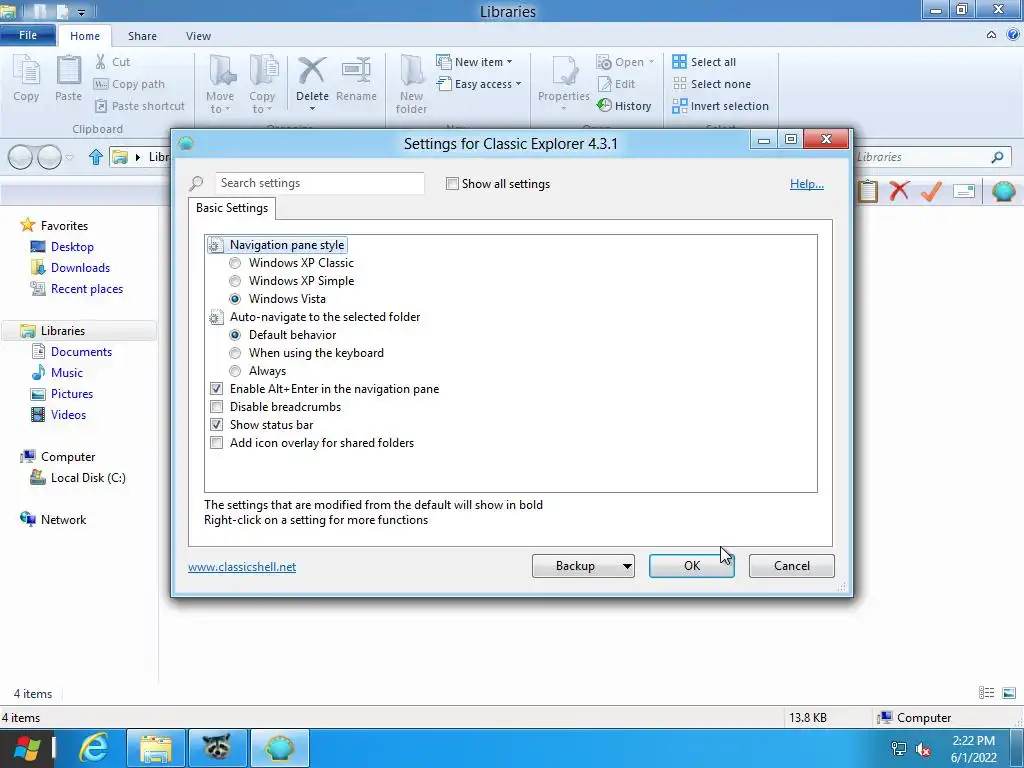Click the Up arrow navigation button
This screenshot has width=1024, height=768.
[x=96, y=157]
